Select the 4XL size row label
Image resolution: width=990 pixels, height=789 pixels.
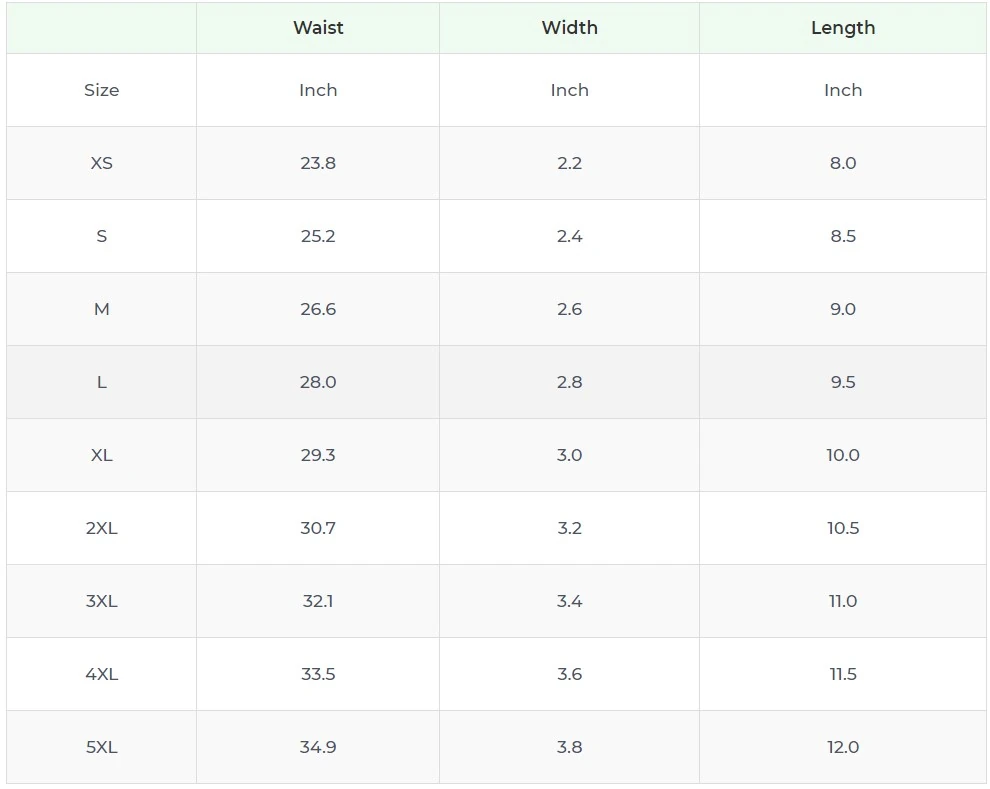point(101,674)
